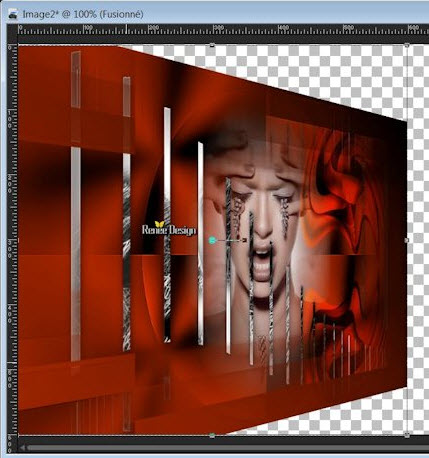Click the top-center transform handle
Viewport: 429px width, 458px height.
212,45
